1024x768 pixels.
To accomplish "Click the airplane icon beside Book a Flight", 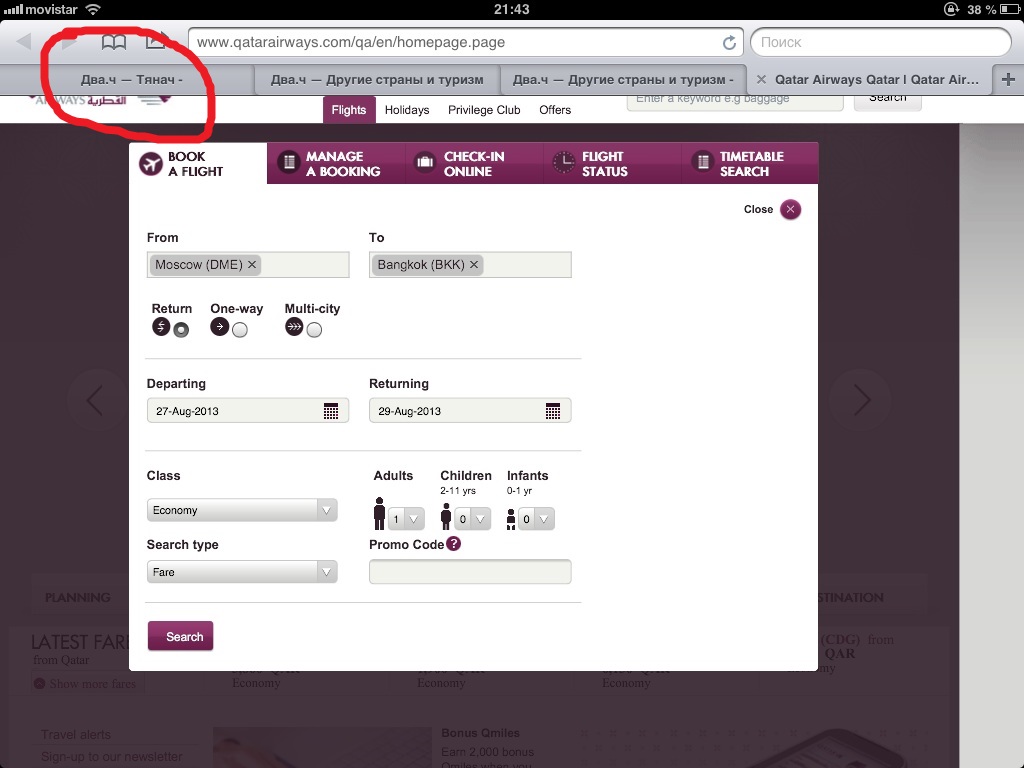I will 151,164.
